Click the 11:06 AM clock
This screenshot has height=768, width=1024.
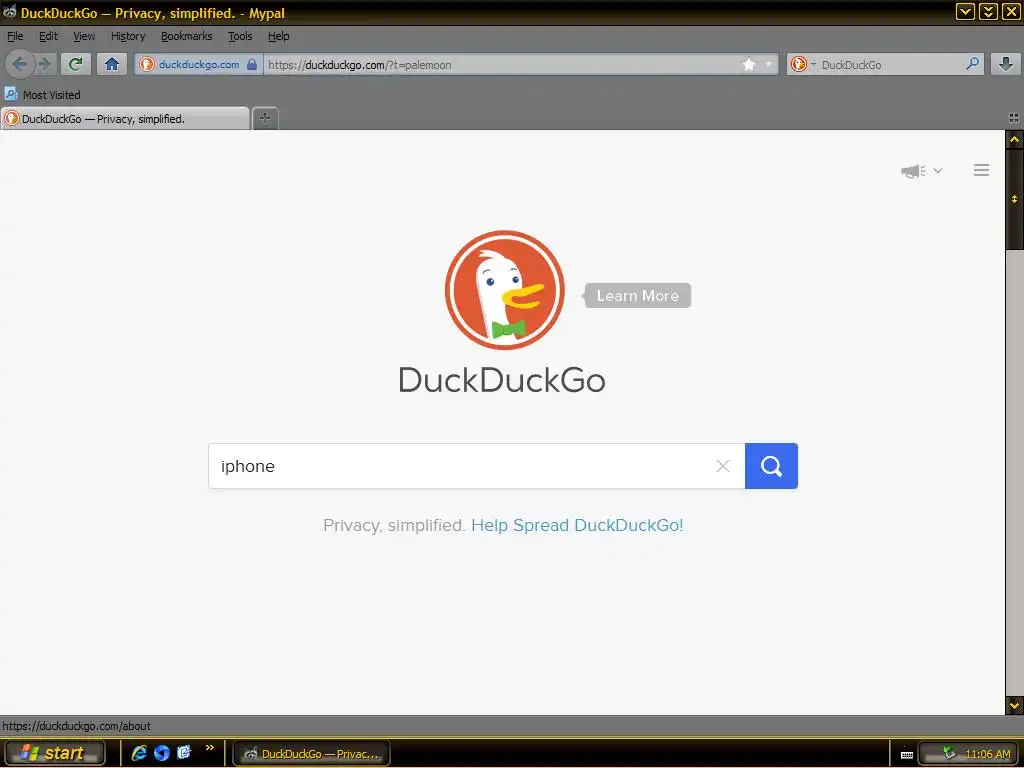pos(987,754)
